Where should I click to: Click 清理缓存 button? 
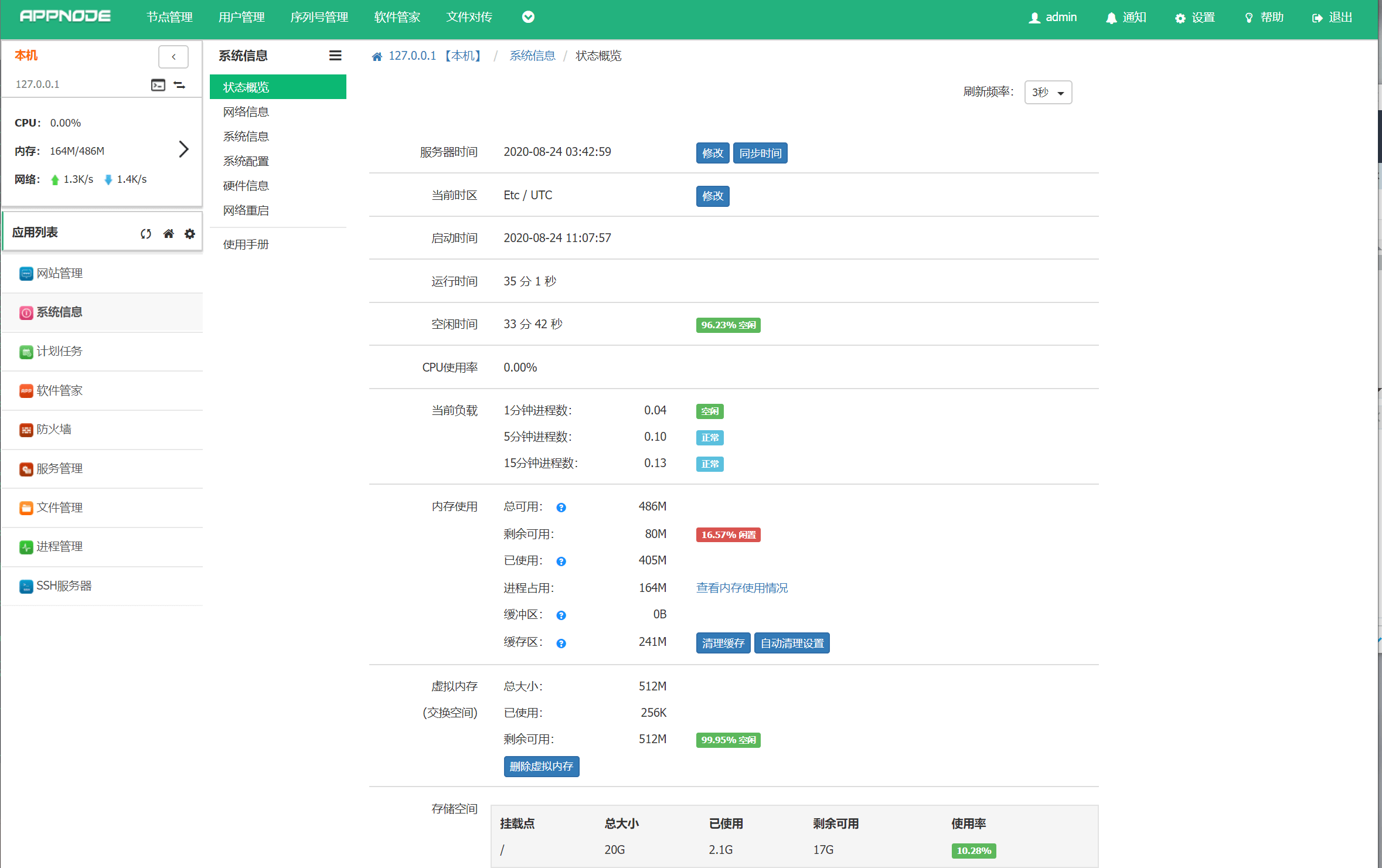723,643
